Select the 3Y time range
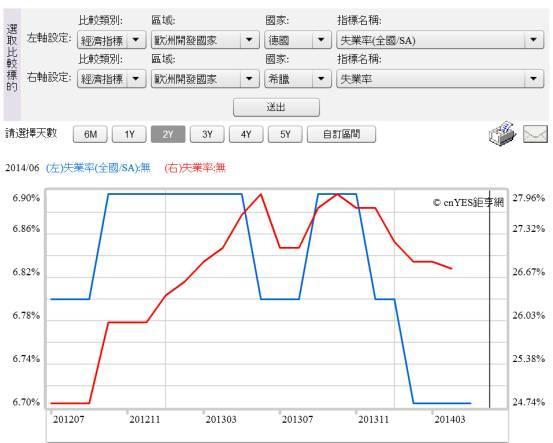Viewport: 553px width, 443px height. click(x=207, y=134)
